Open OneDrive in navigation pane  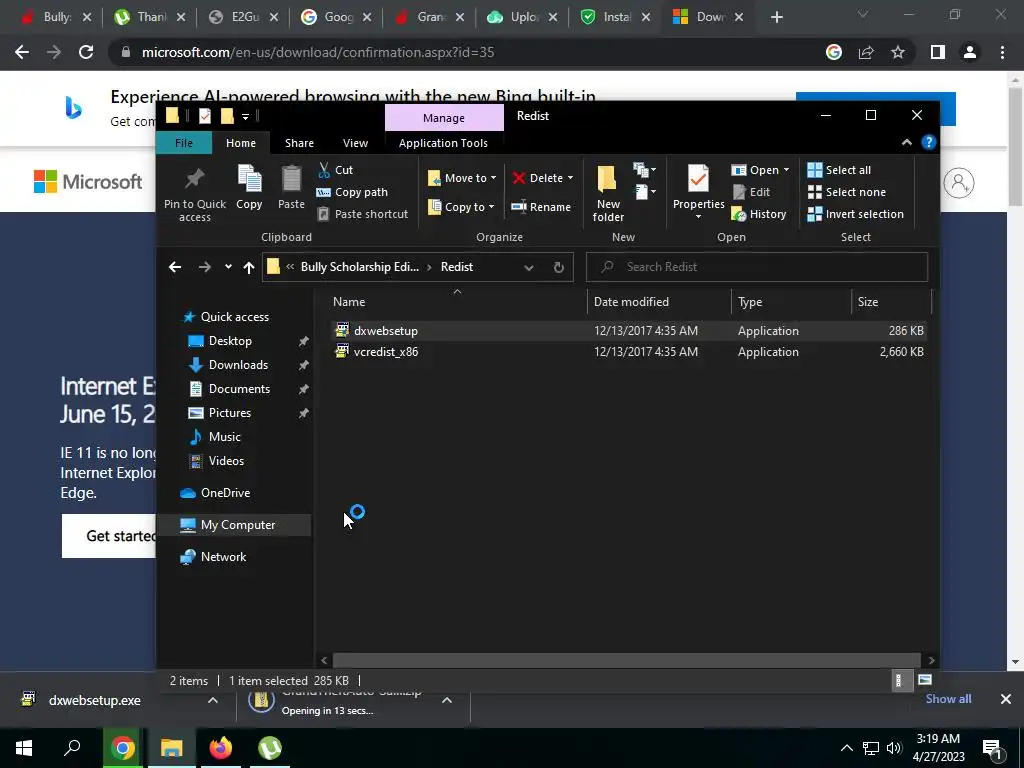coord(225,493)
